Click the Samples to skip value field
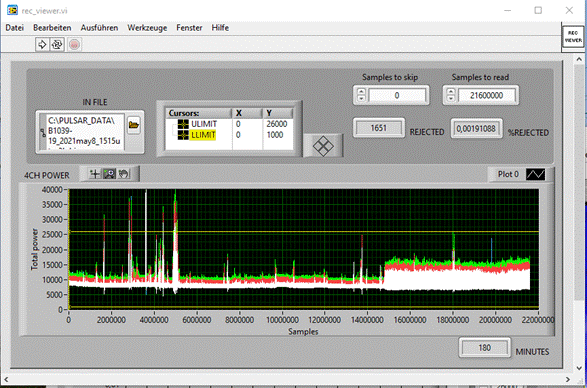 tap(397, 96)
